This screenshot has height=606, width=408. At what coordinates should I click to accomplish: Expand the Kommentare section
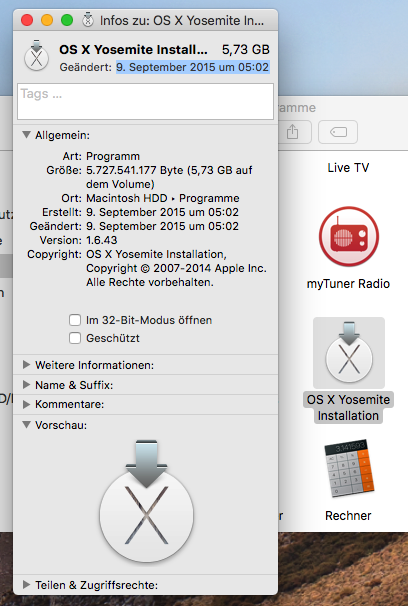coord(26,404)
